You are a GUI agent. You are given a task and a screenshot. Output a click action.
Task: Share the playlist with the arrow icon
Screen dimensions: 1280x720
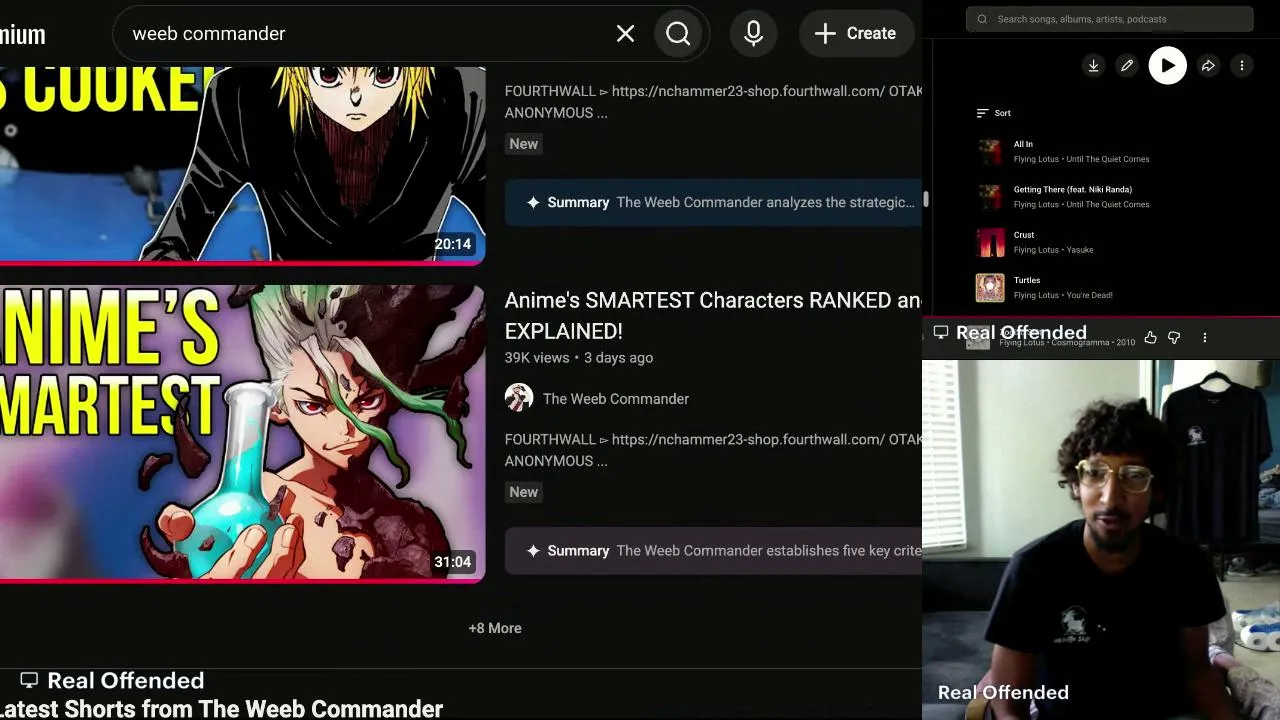tap(1208, 66)
